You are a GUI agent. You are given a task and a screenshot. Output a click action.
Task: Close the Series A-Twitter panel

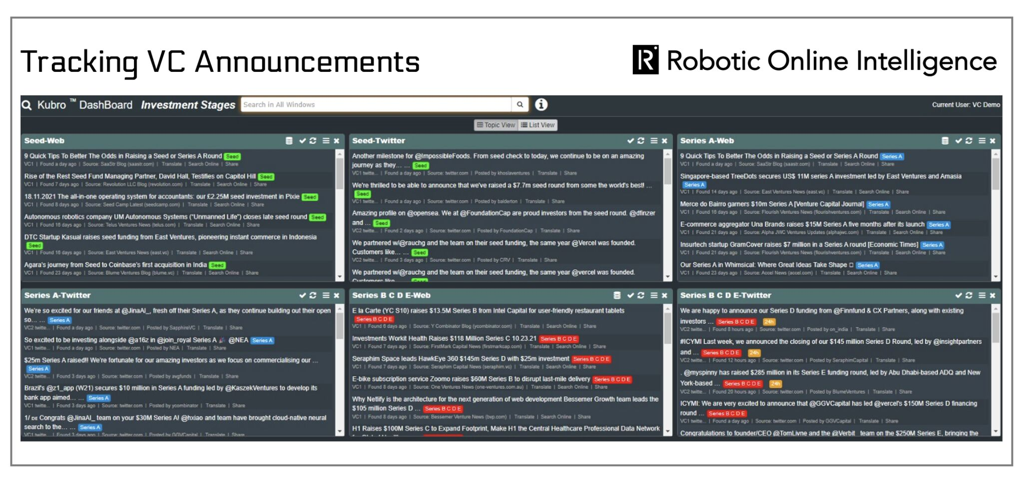coord(337,296)
